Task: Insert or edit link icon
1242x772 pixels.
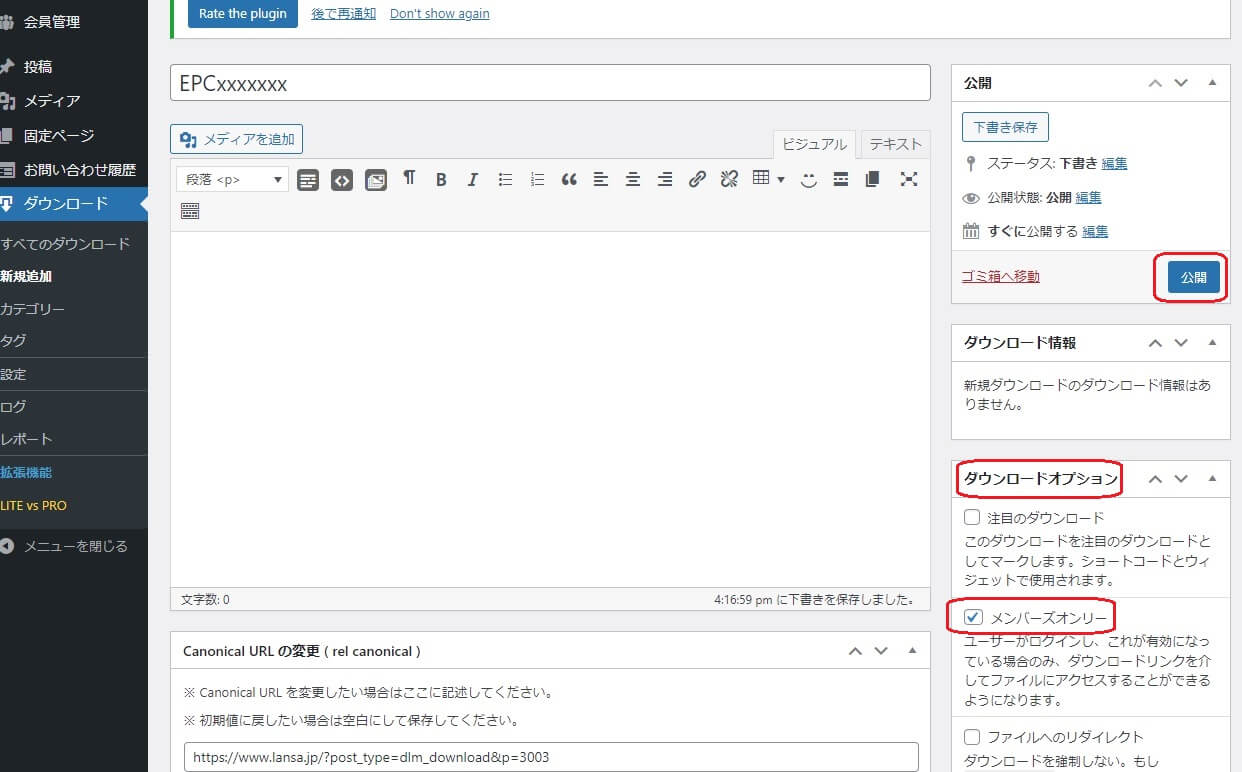Action: coord(697,180)
